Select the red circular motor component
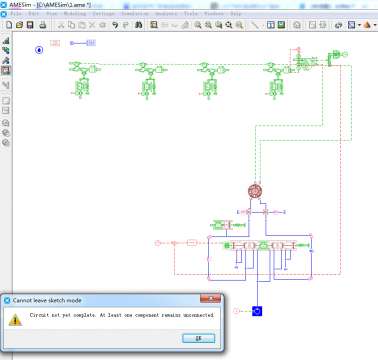The width and height of the screenshot is (378, 360). pyautogui.click(x=255, y=191)
